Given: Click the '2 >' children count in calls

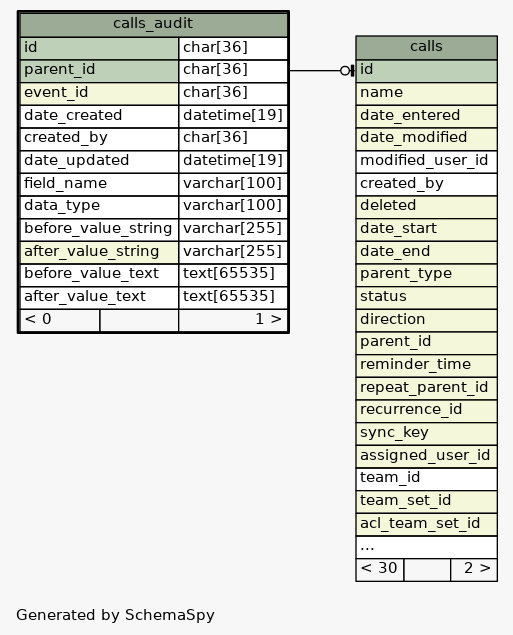Looking at the screenshot, I should click(474, 569).
